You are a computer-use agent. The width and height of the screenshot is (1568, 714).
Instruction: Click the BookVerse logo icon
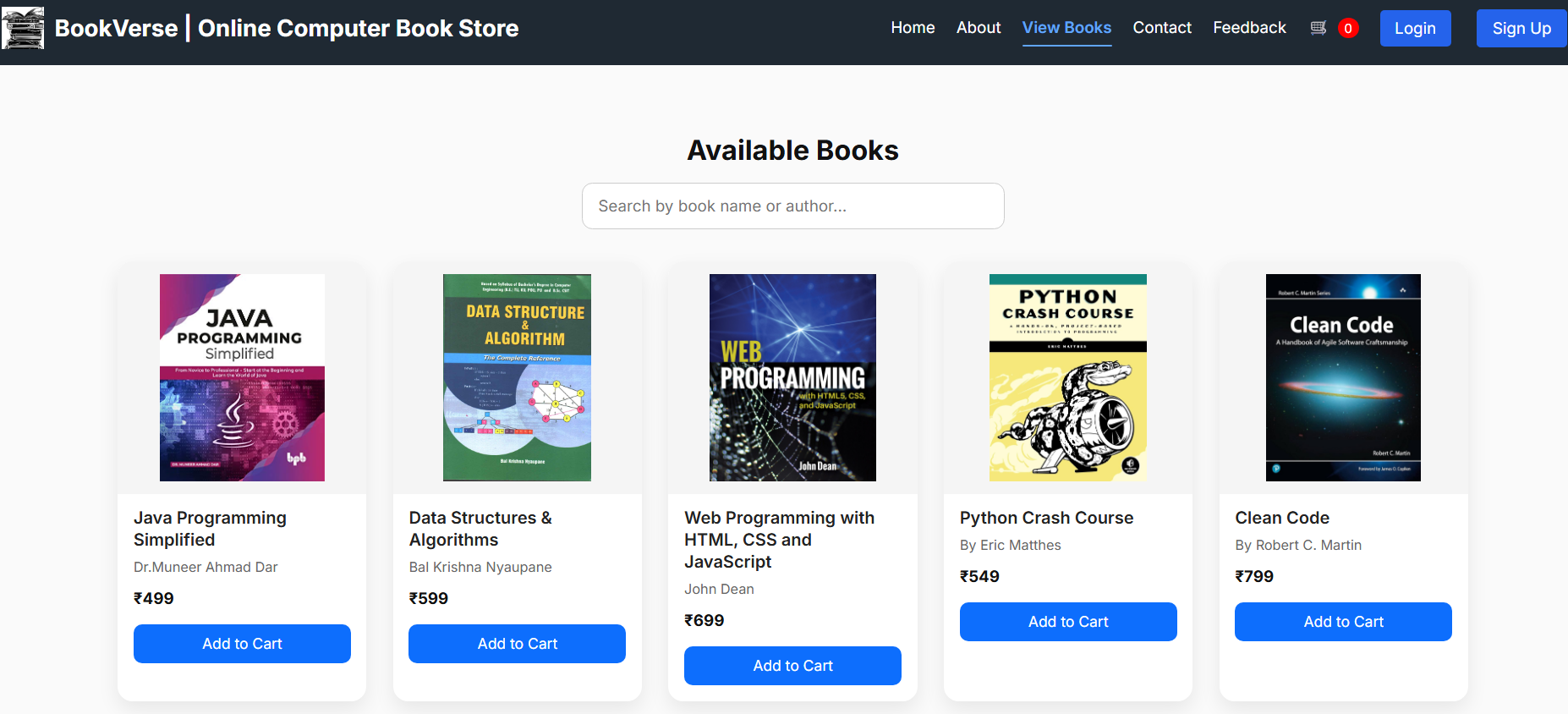pyautogui.click(x=23, y=28)
